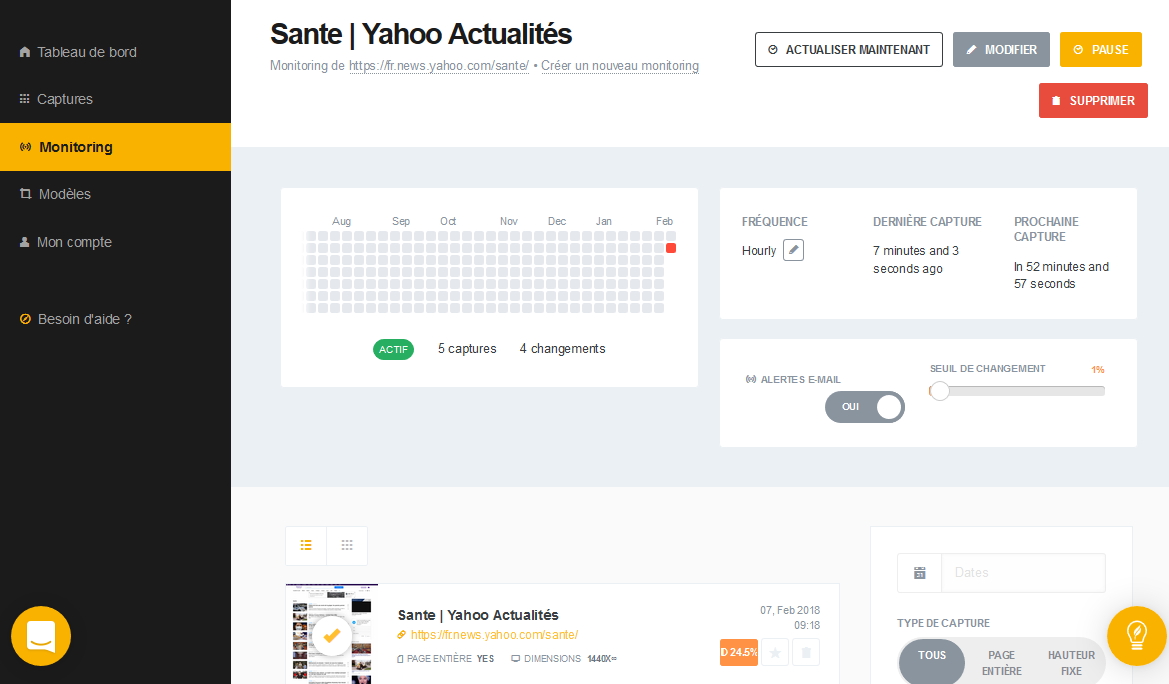Screen dimensions: 1169x684
Task: Switch to the list view icon
Action: (306, 545)
